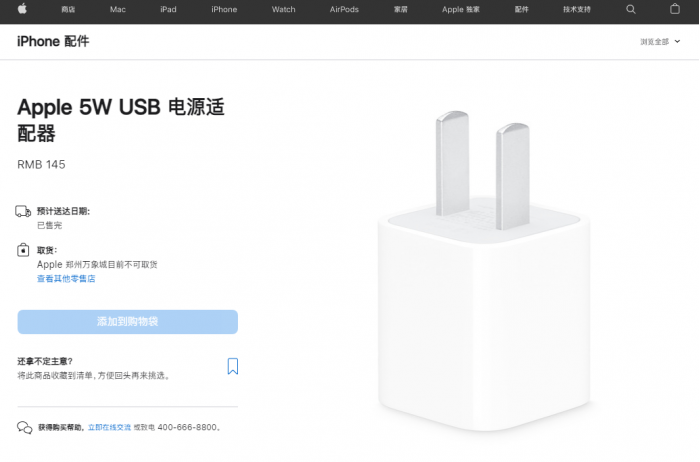700x462 pixels.
Task: Expand the 浏览全部 dropdown
Action: 660,42
